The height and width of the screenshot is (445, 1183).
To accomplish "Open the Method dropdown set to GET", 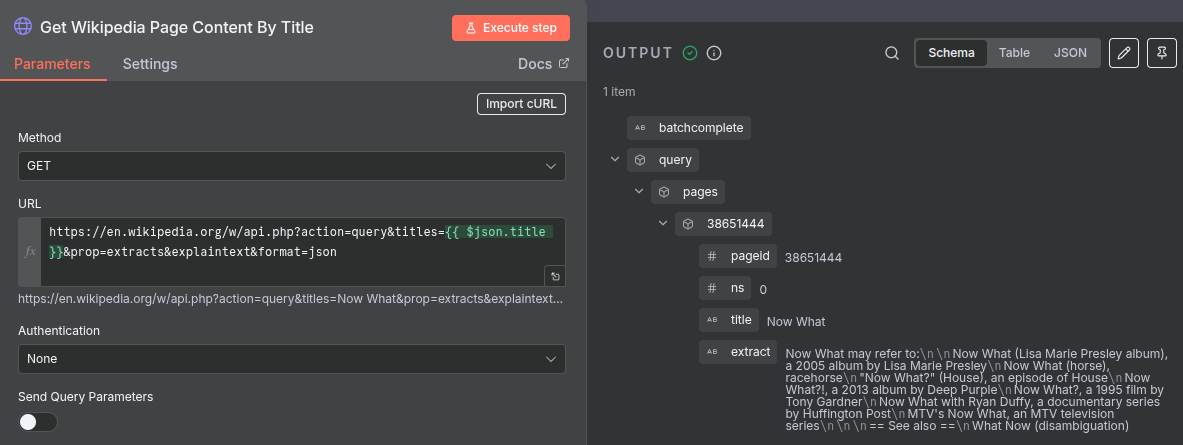I will point(292,166).
